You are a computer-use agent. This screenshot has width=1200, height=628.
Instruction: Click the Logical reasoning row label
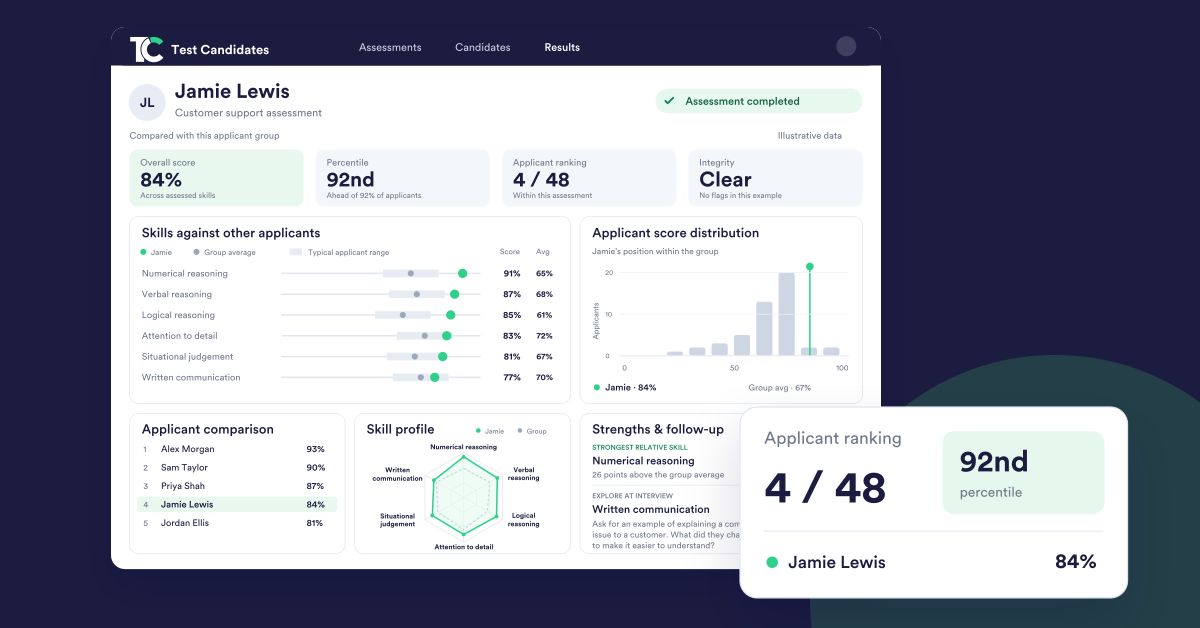[178, 315]
